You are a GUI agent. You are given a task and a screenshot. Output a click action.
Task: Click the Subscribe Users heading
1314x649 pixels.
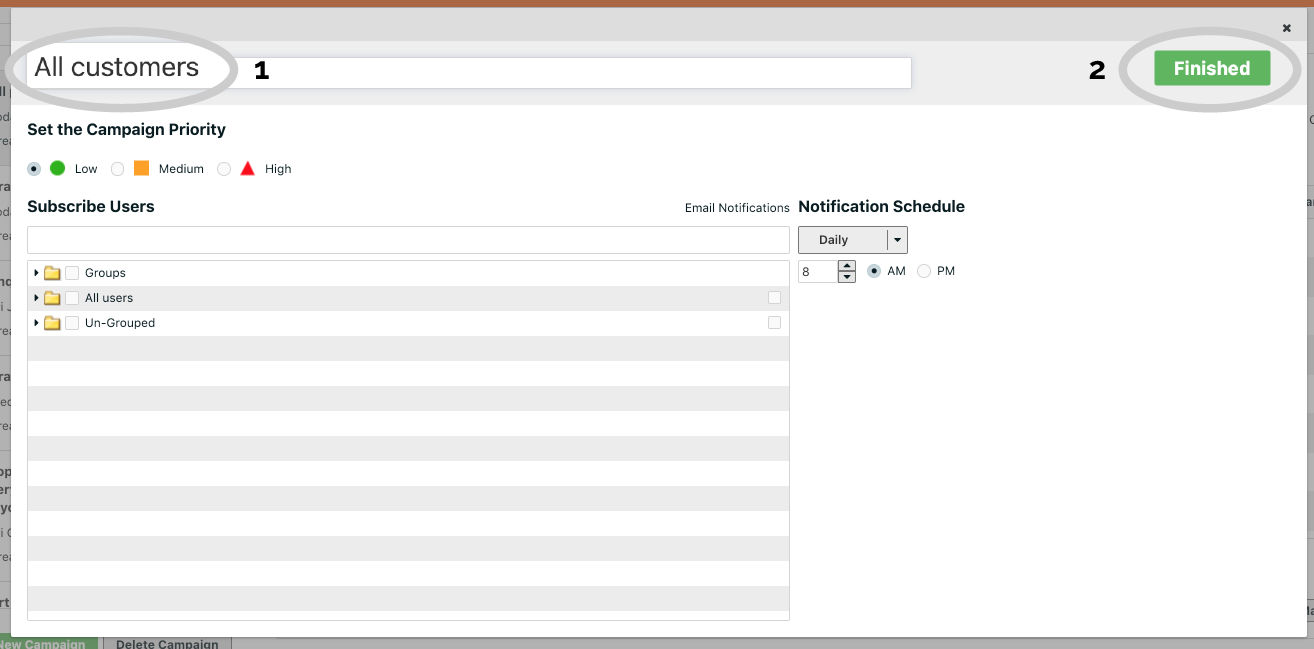91,206
